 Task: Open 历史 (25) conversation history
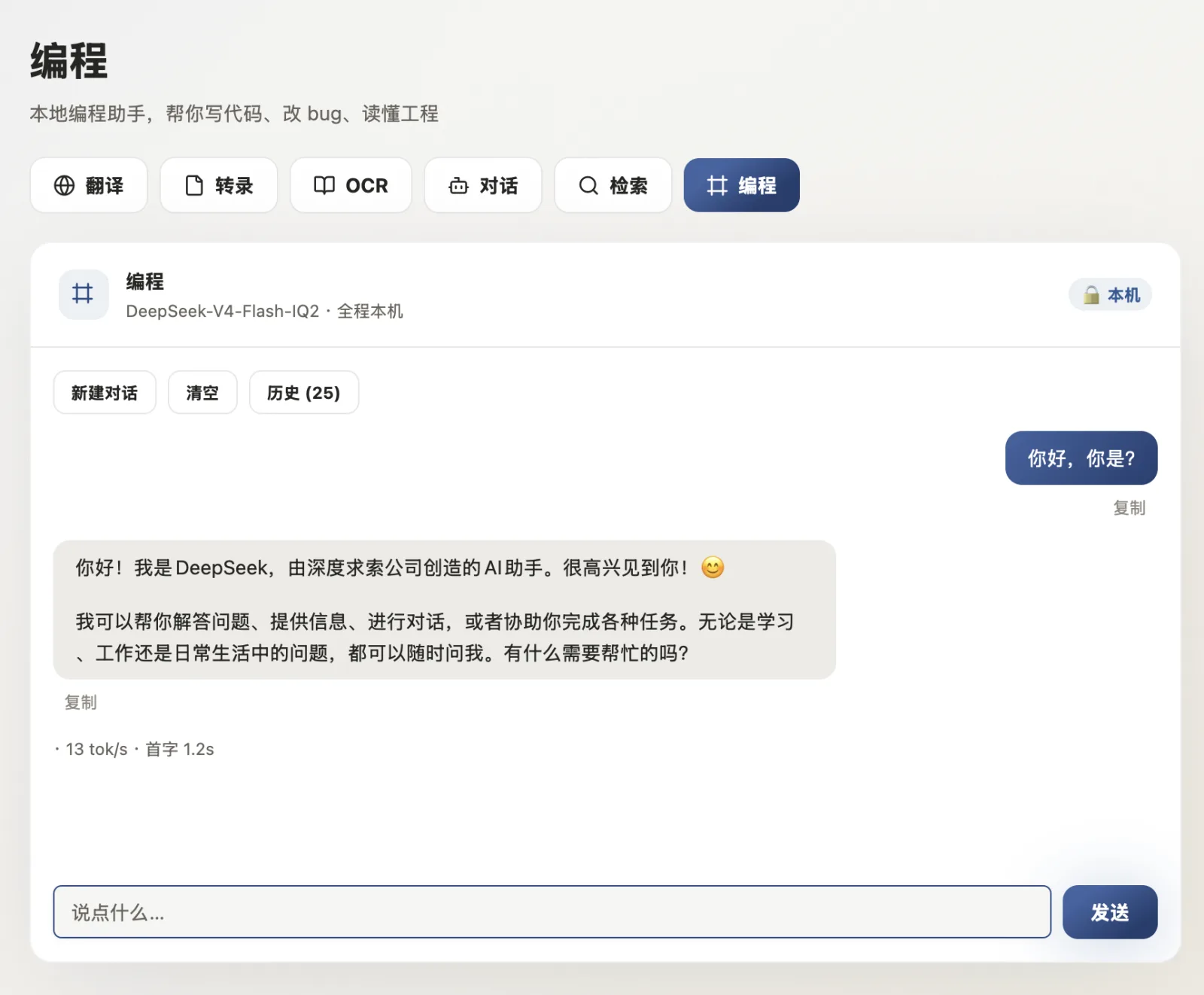point(304,392)
